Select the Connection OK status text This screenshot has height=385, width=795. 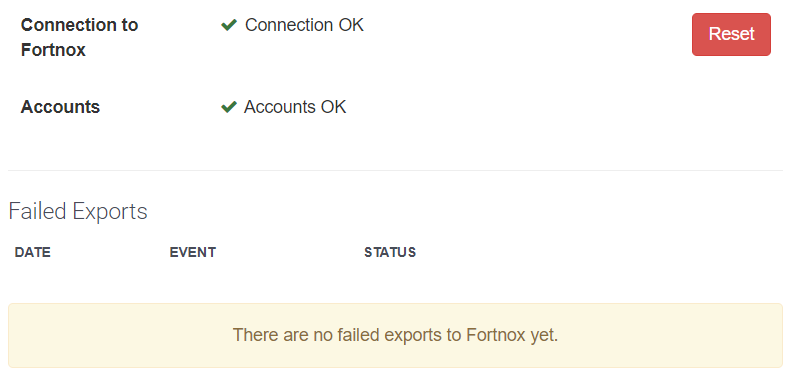point(304,25)
